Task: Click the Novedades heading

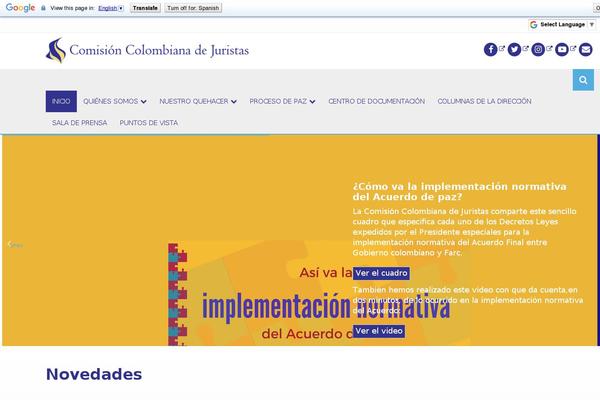Action: [94, 374]
